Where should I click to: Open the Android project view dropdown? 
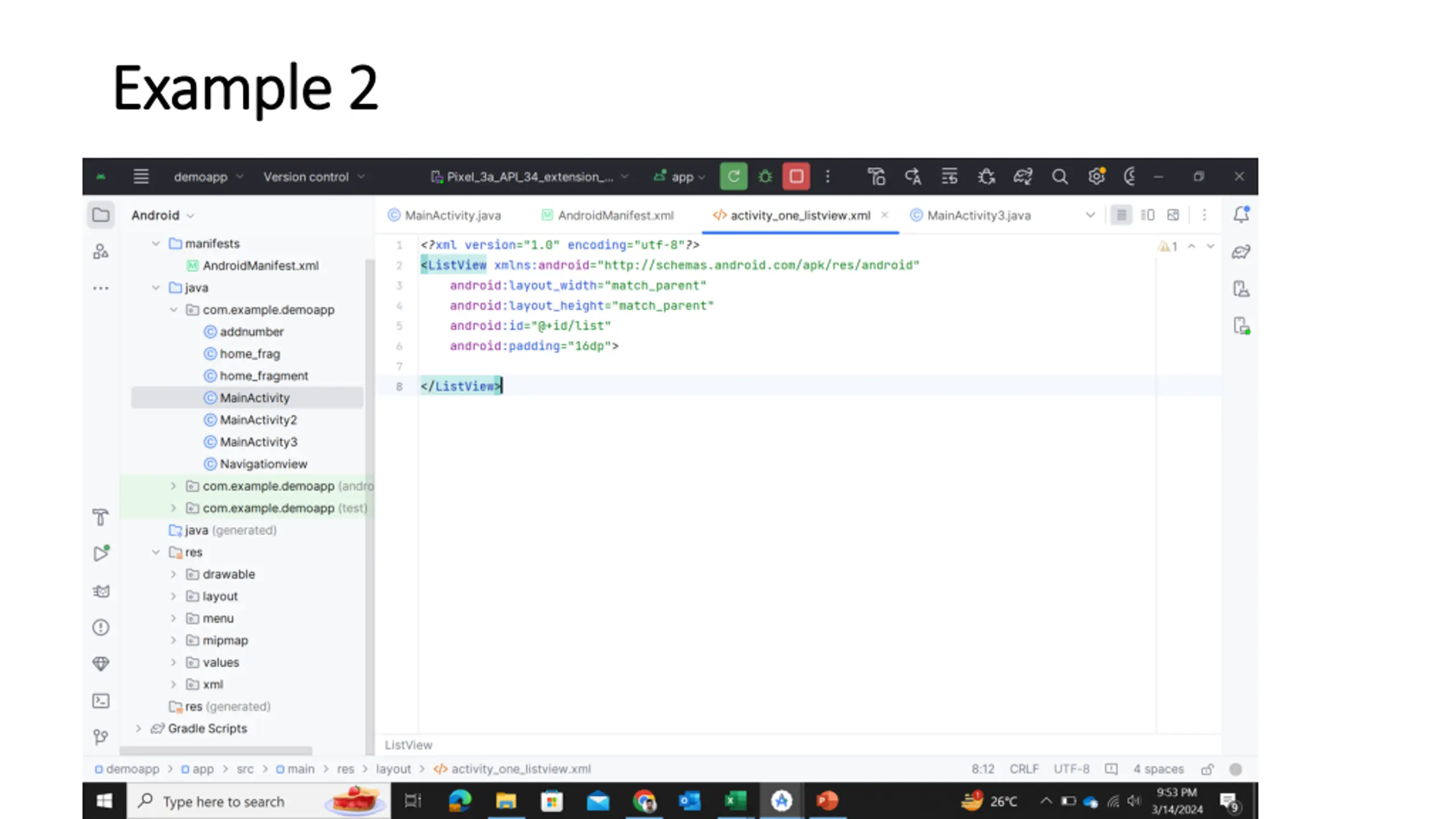pyautogui.click(x=163, y=215)
